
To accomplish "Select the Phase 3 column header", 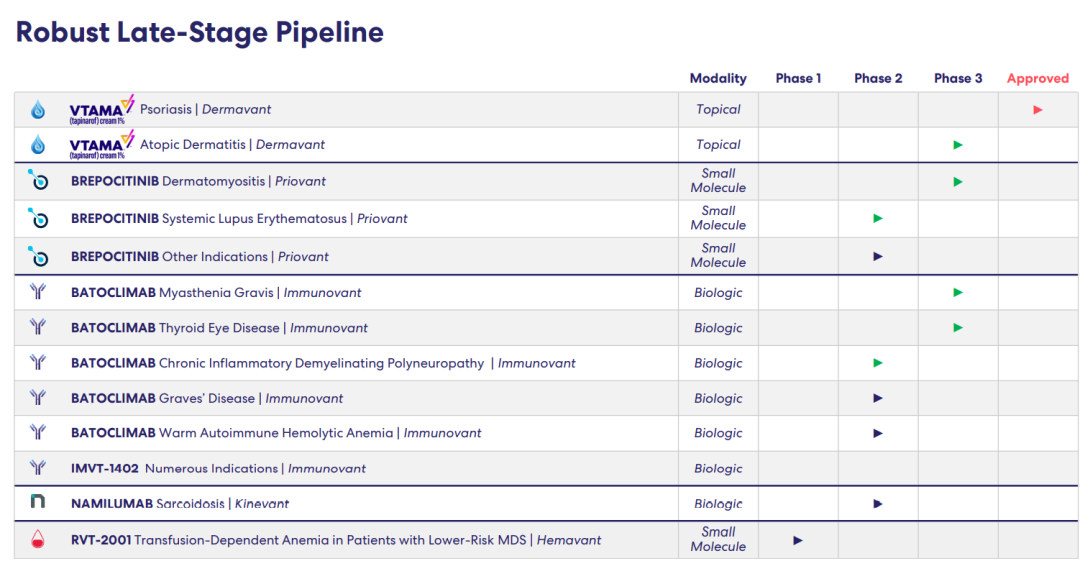I will [958, 78].
